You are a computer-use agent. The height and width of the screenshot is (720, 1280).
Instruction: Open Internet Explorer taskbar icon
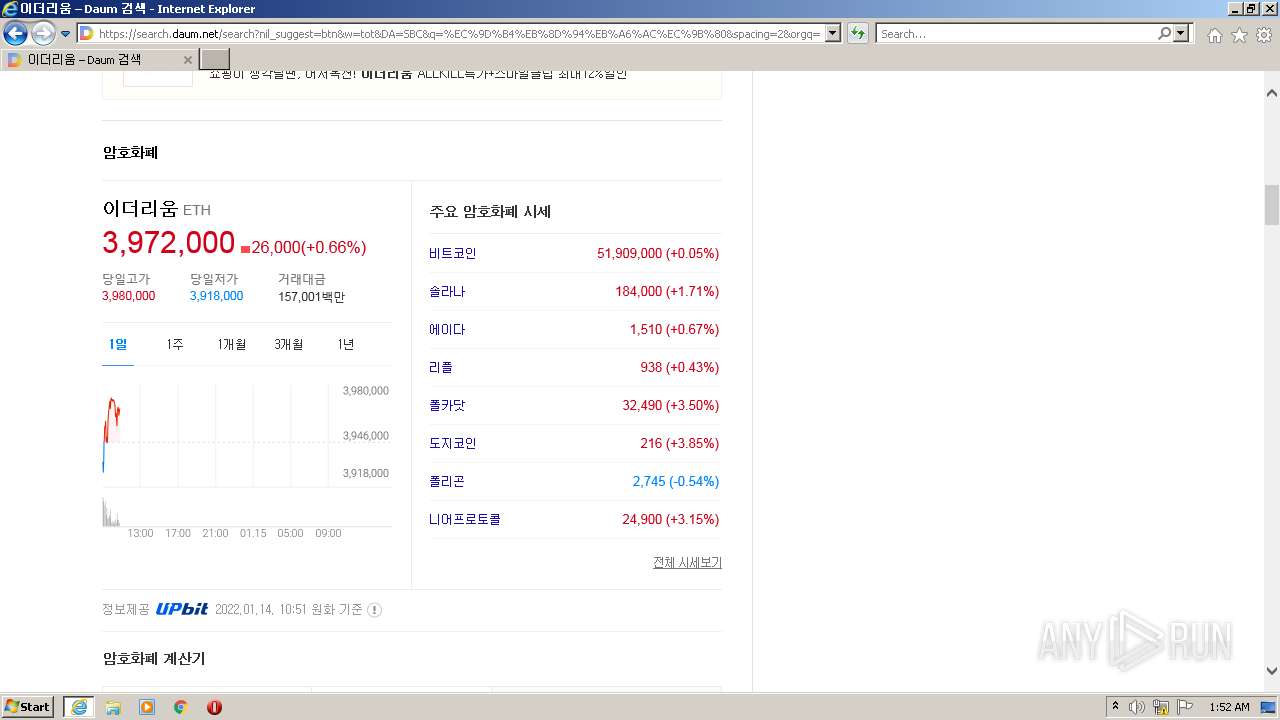point(79,707)
